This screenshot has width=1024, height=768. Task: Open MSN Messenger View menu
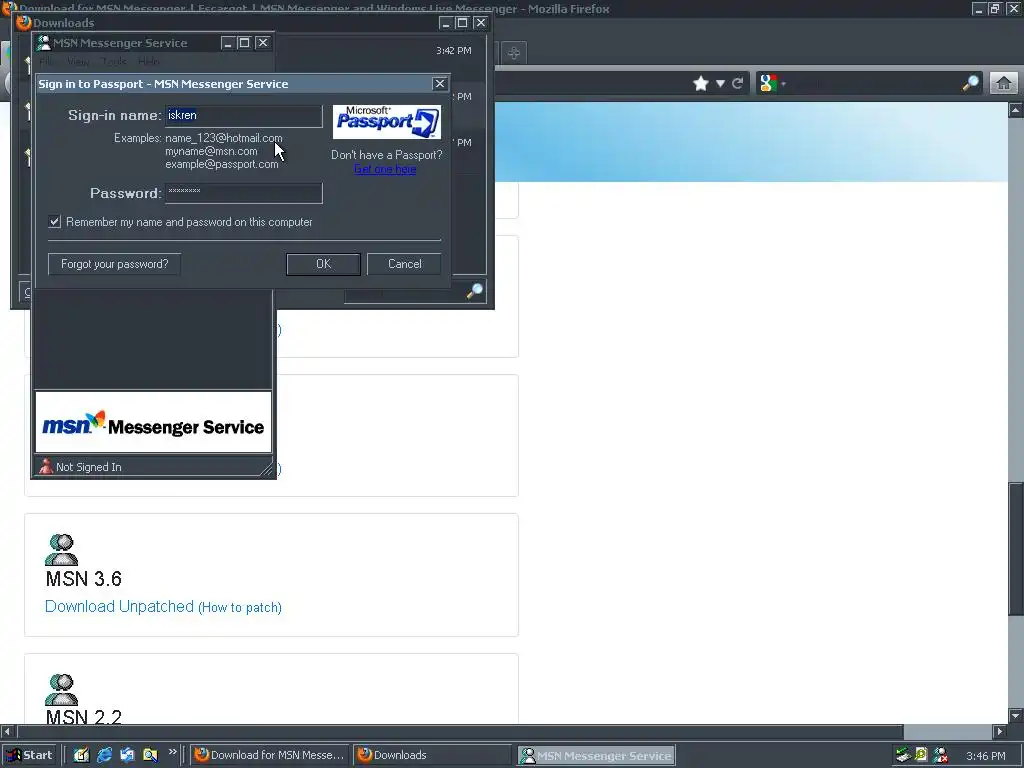(x=78, y=61)
